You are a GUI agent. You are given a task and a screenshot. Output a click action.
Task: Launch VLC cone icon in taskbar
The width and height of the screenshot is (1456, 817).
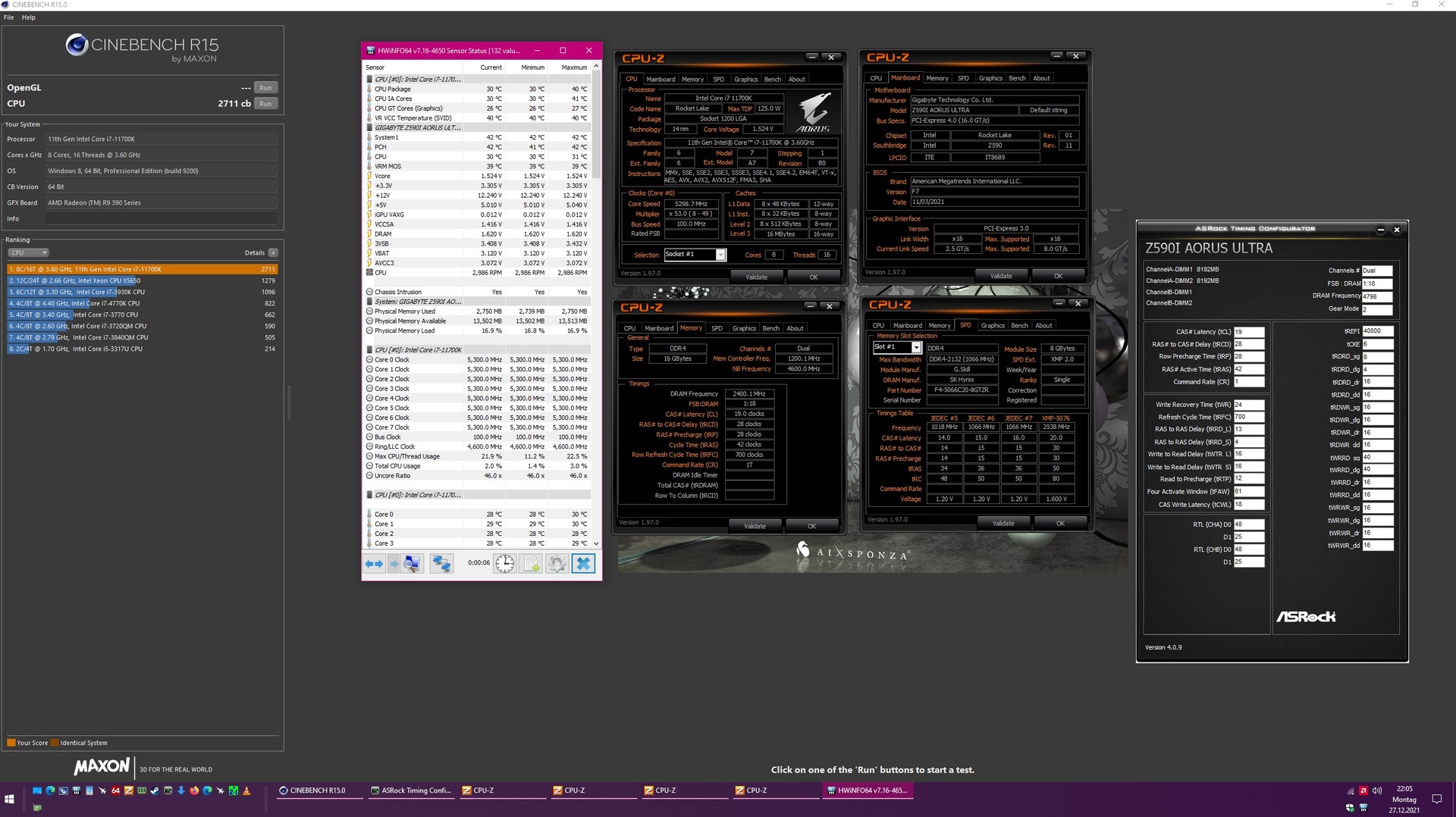[246, 790]
